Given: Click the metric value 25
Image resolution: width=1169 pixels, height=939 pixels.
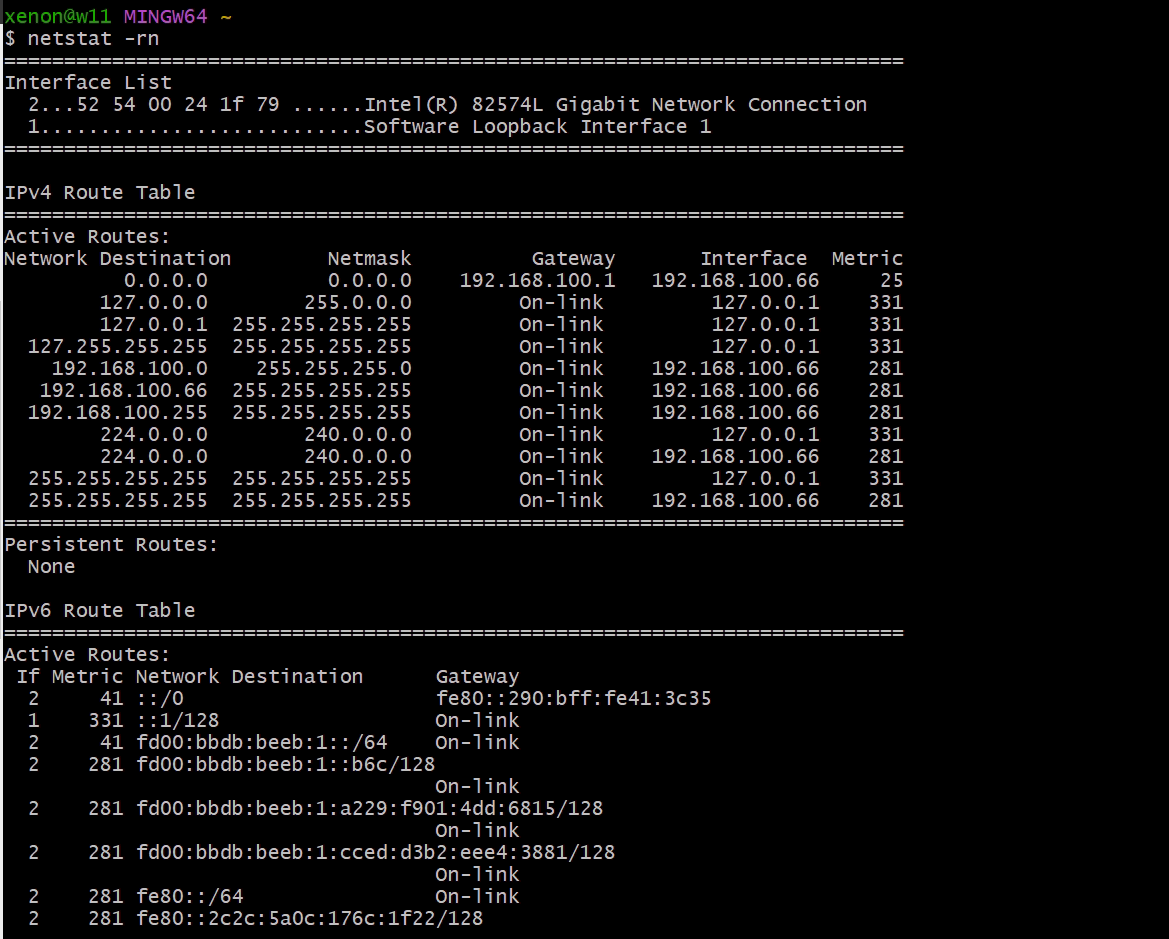Looking at the screenshot, I should [x=891, y=281].
